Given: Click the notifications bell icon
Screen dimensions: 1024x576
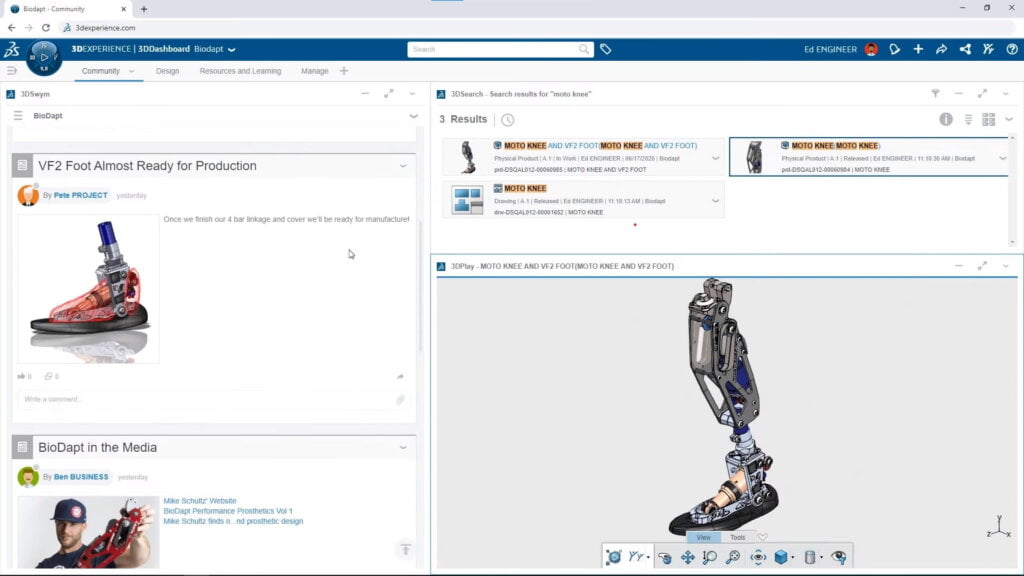Looking at the screenshot, I should pyautogui.click(x=895, y=49).
